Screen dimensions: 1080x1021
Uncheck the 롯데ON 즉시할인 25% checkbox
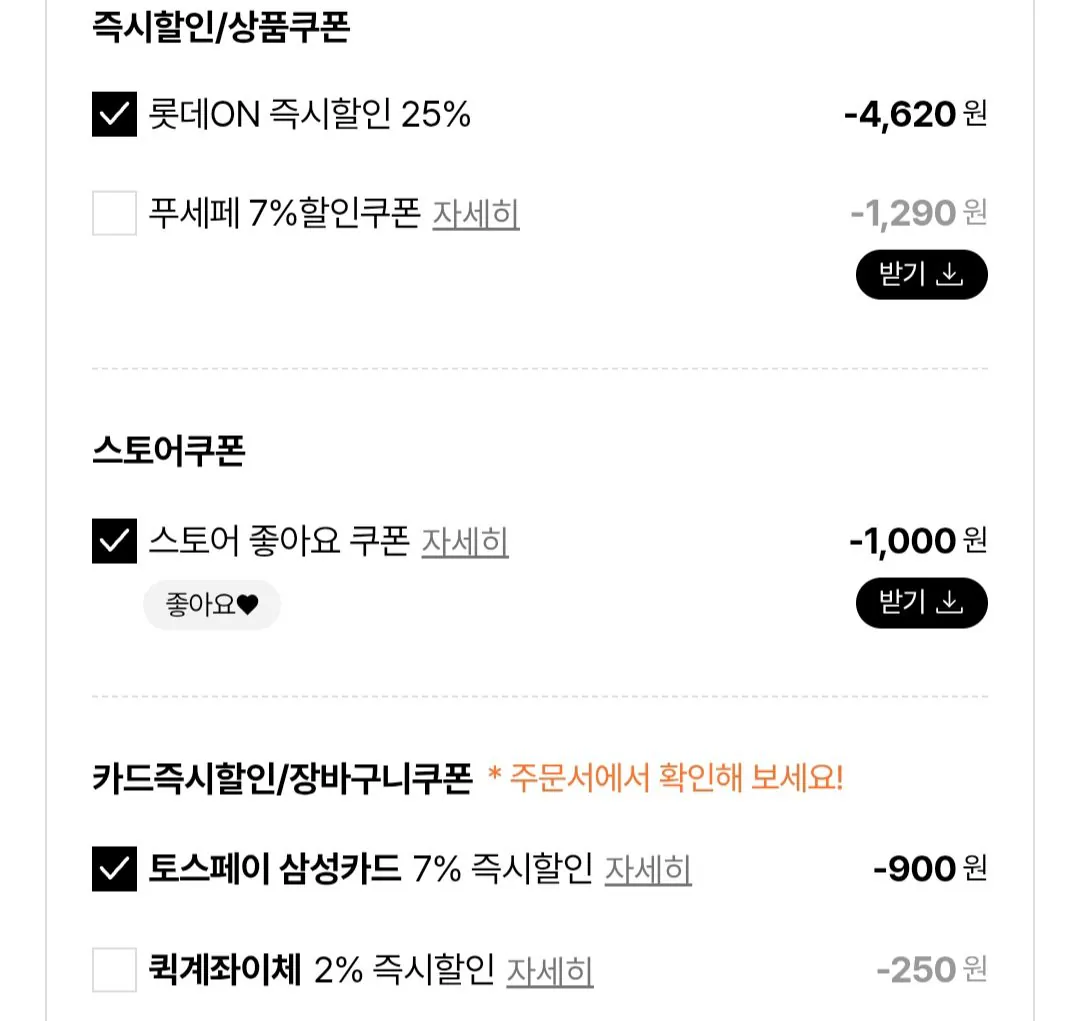click(113, 113)
